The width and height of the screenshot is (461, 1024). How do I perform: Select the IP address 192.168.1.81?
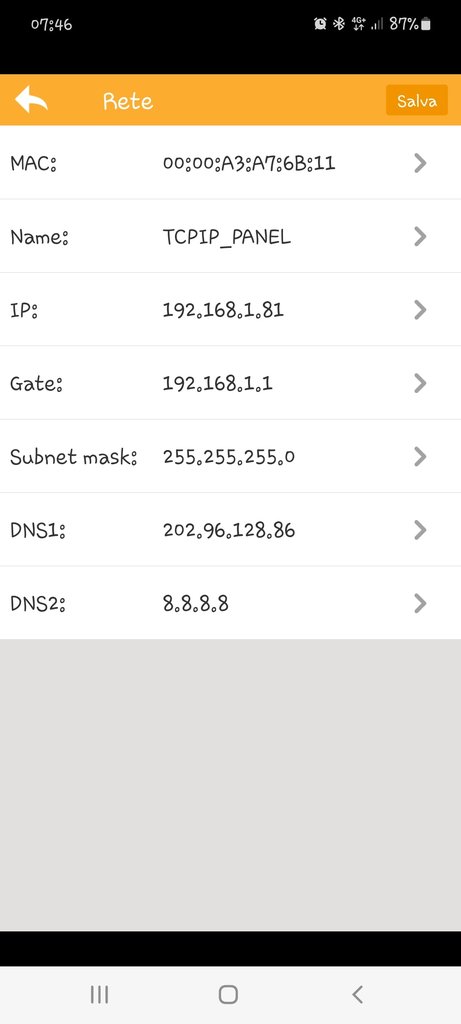[223, 310]
